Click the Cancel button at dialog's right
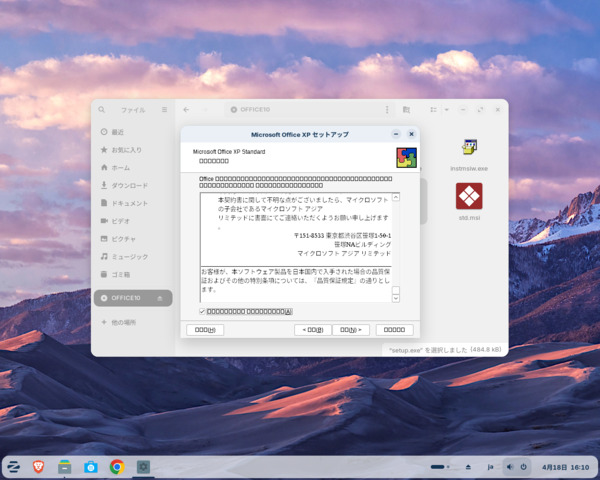This screenshot has height=480, width=600. pos(395,330)
